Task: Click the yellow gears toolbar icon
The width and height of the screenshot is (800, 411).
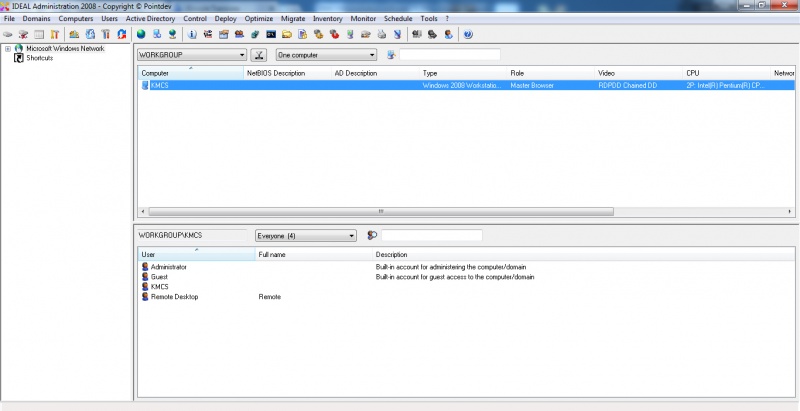Action: (x=318, y=35)
